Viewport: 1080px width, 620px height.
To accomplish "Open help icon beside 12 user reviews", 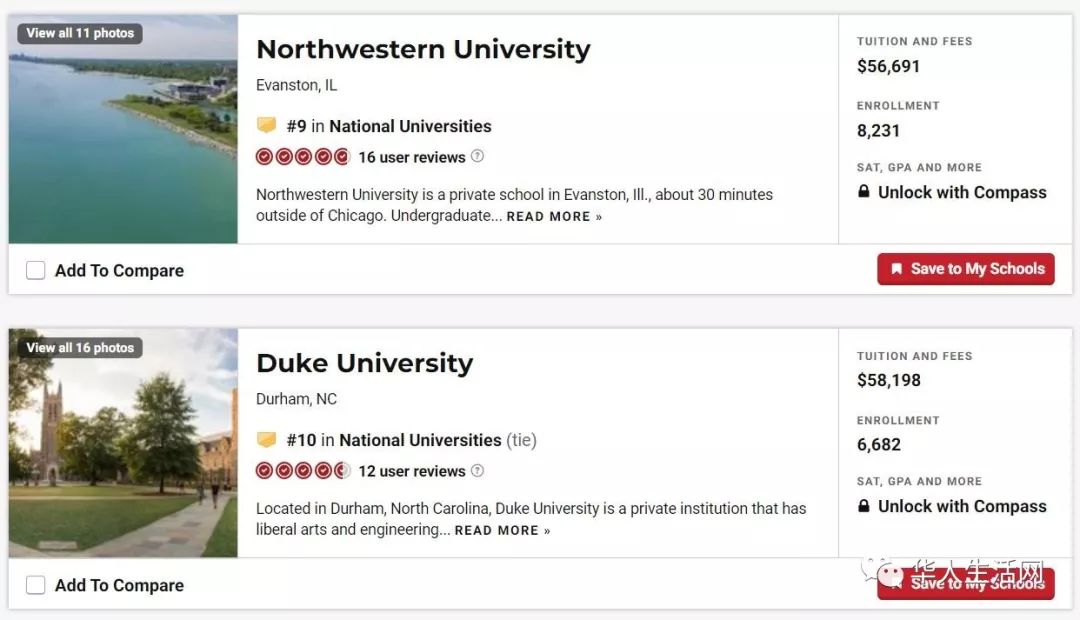I will tap(477, 471).
